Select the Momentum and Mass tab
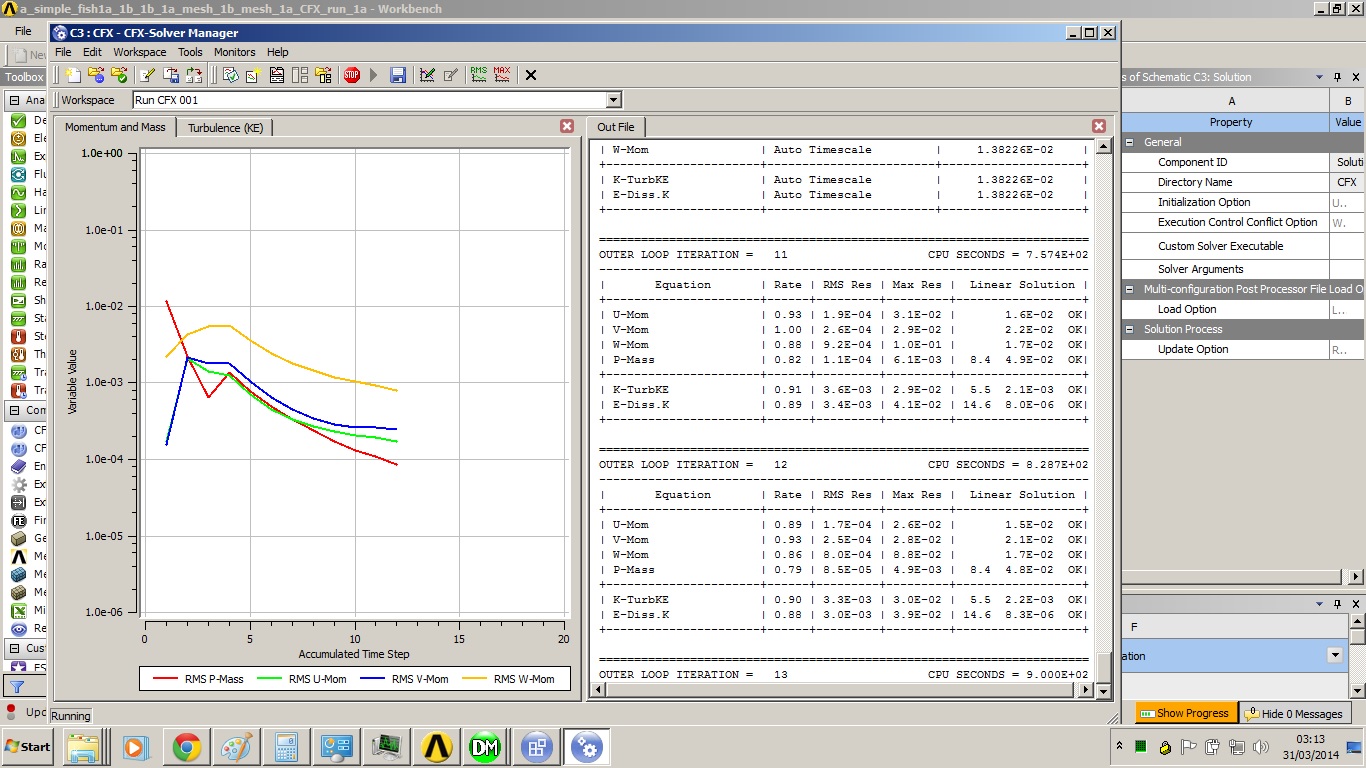 (115, 127)
